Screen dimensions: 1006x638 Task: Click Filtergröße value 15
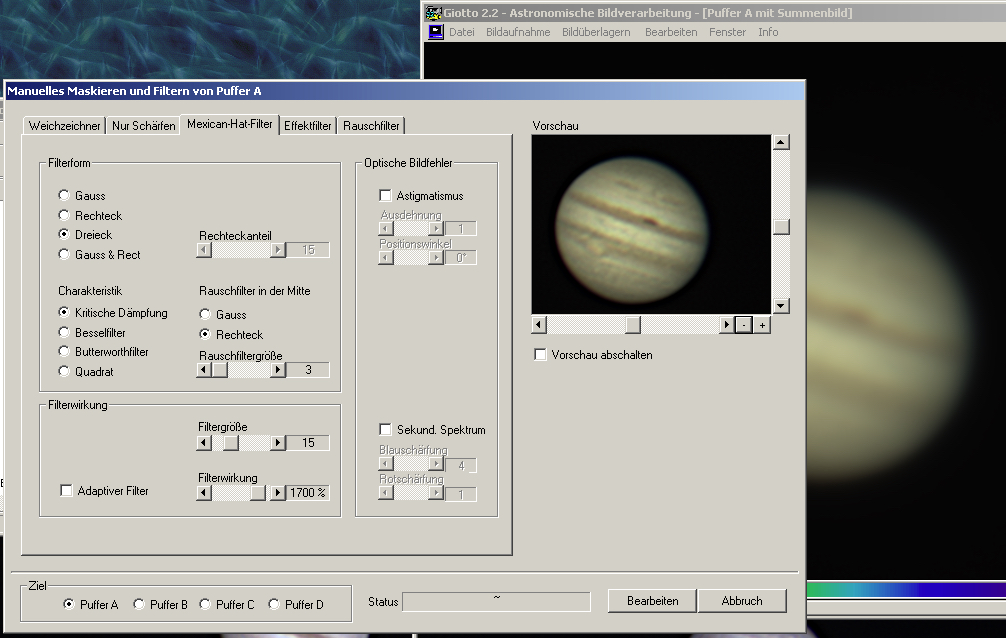[x=308, y=443]
